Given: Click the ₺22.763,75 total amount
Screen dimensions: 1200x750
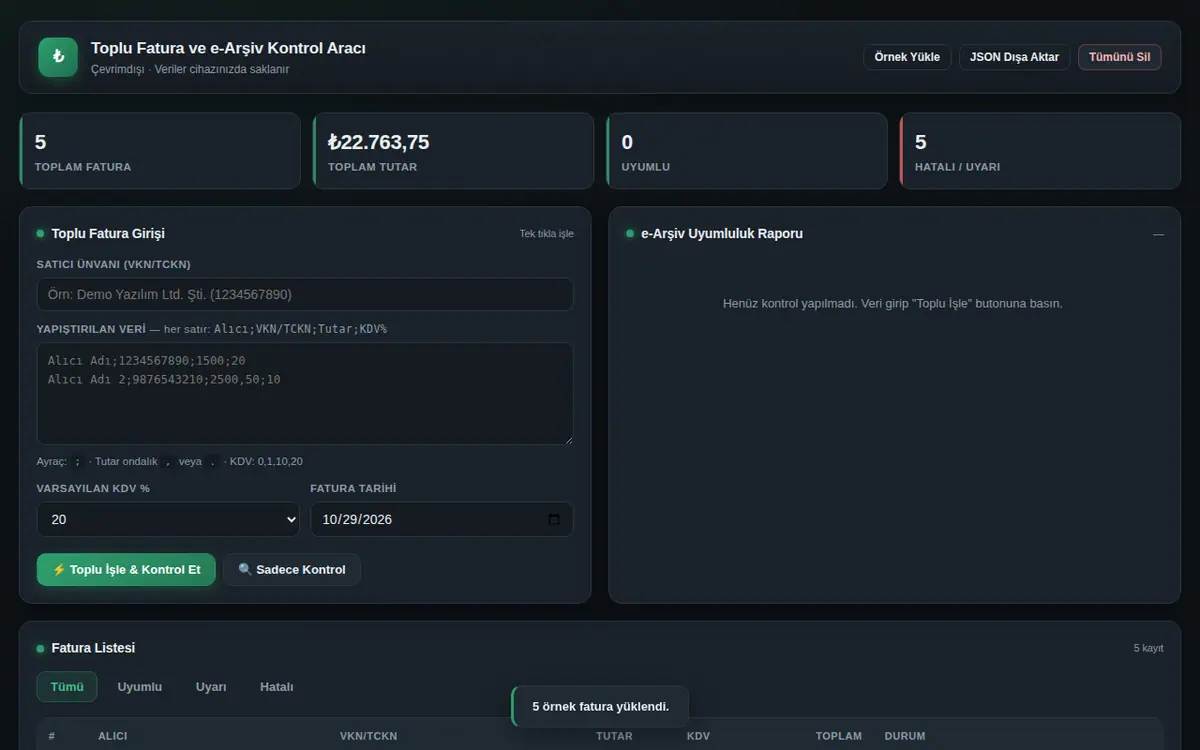Looking at the screenshot, I should pos(378,142).
